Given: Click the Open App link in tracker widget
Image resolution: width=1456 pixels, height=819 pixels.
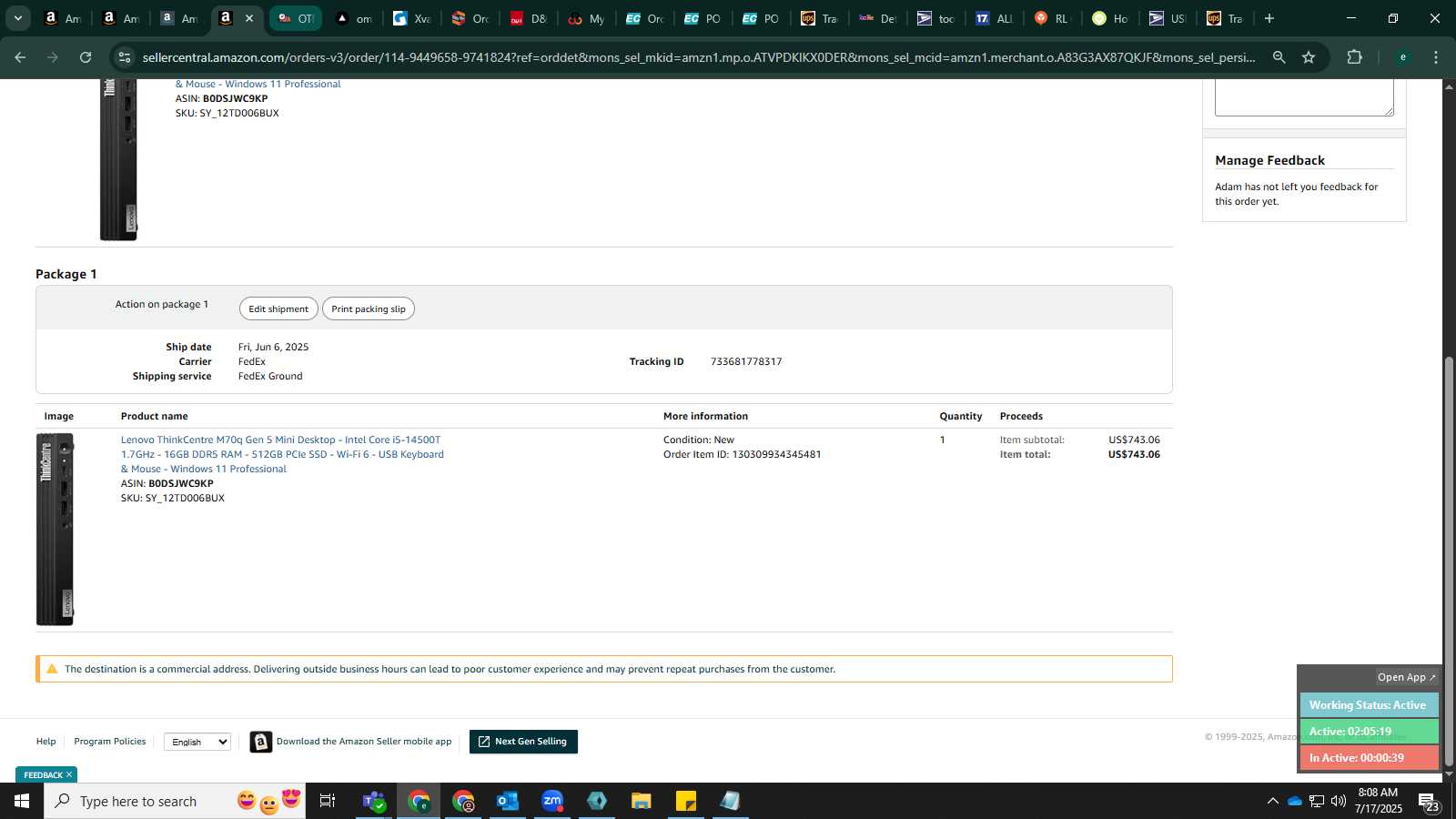Looking at the screenshot, I should coord(1406,677).
